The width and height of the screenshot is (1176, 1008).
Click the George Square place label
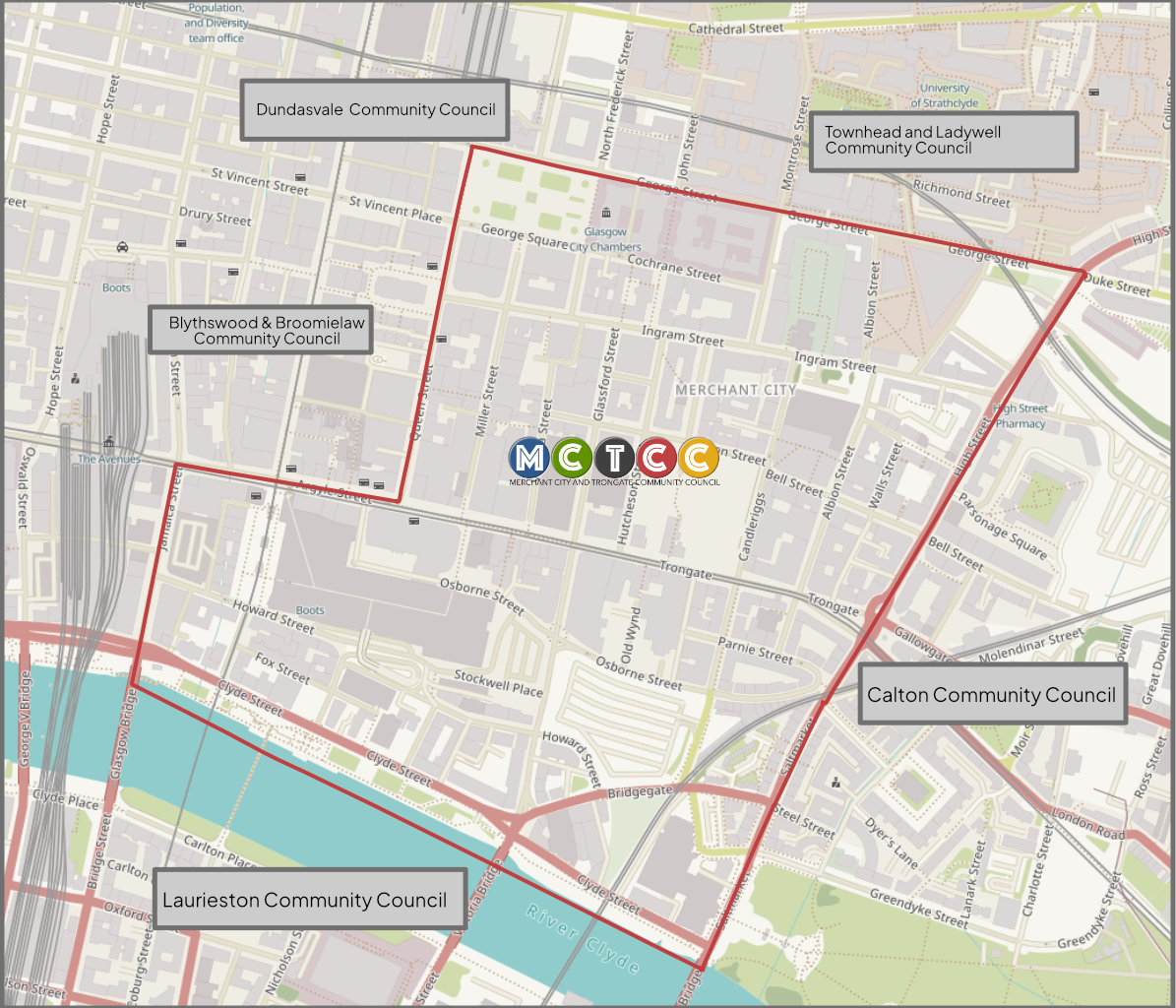point(524,235)
